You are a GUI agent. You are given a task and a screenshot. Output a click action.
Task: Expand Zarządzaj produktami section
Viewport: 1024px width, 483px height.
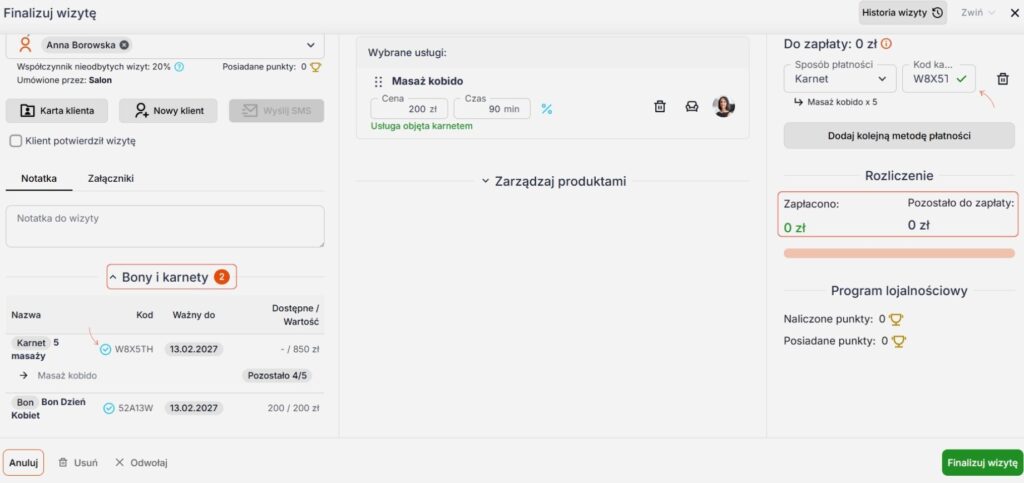[553, 181]
